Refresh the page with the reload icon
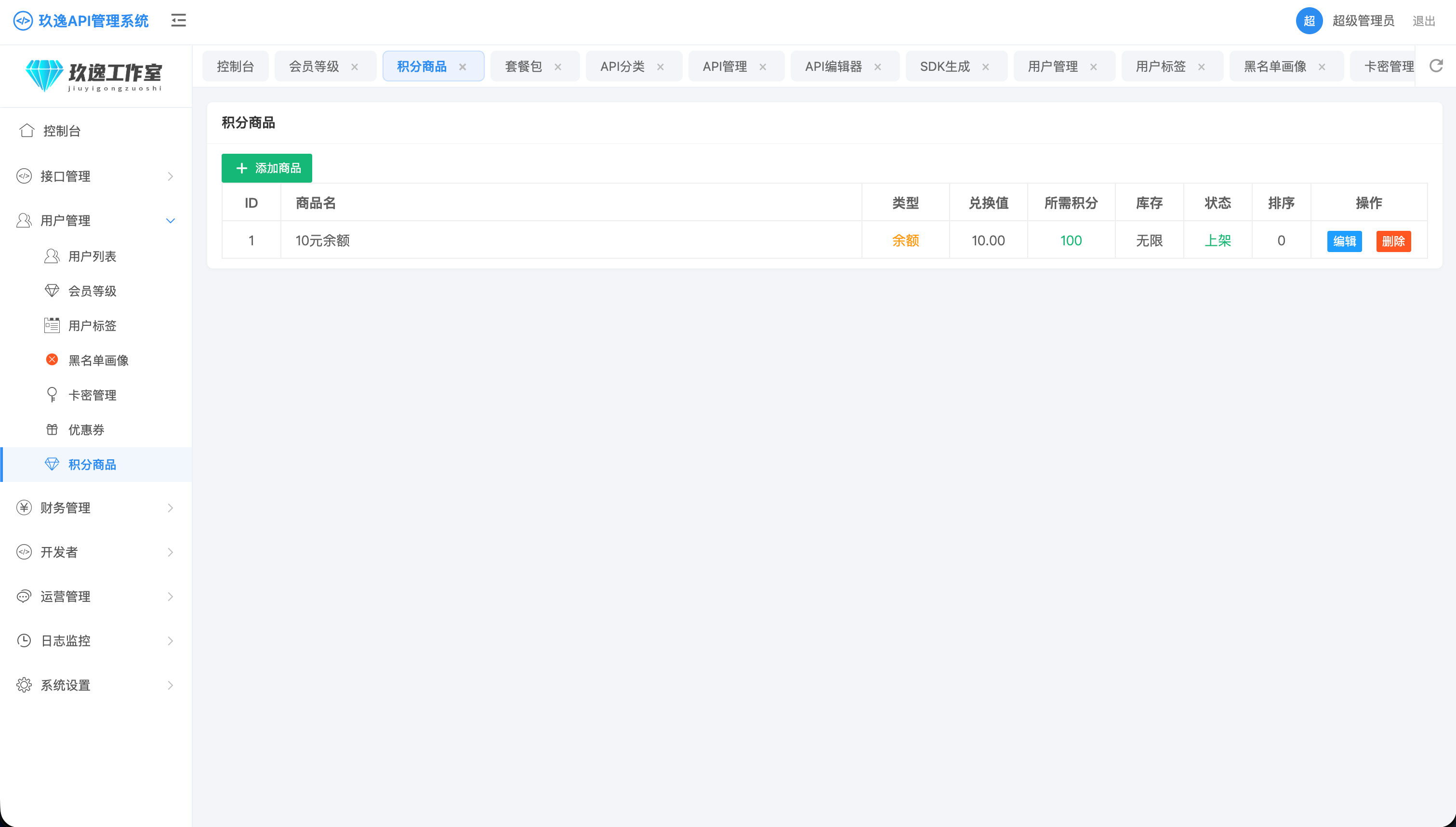The height and width of the screenshot is (827, 1456). click(x=1436, y=66)
